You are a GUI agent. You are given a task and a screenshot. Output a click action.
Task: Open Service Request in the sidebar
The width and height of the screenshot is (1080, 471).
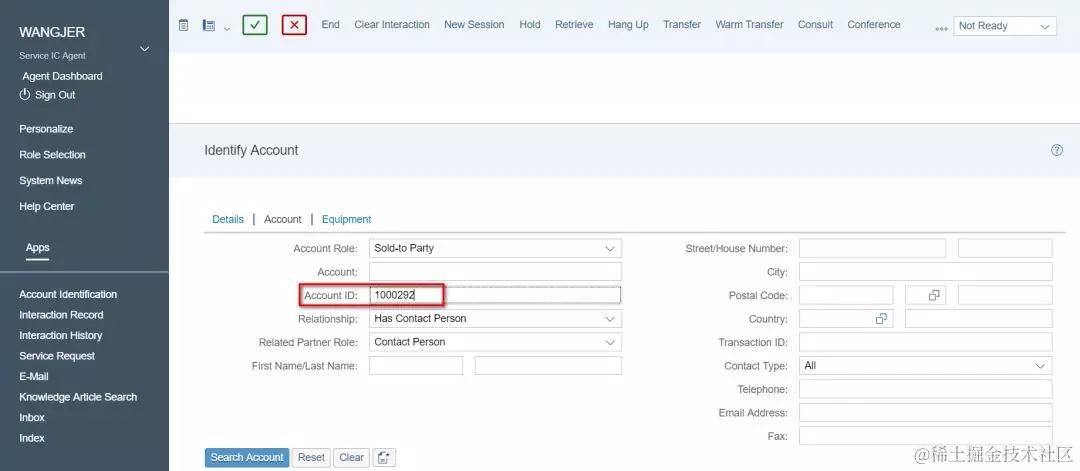tap(57, 356)
